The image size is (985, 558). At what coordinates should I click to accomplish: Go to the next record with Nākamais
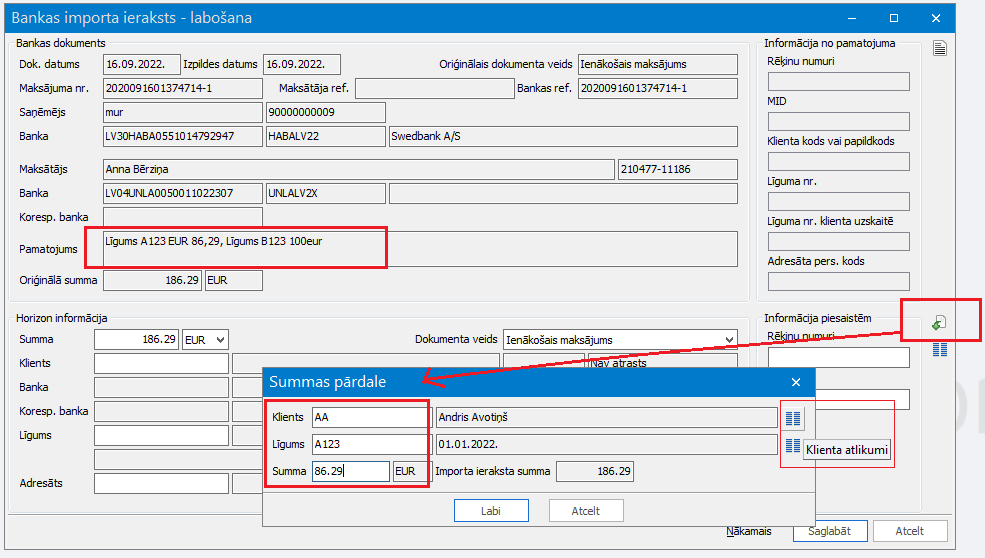coord(749,531)
